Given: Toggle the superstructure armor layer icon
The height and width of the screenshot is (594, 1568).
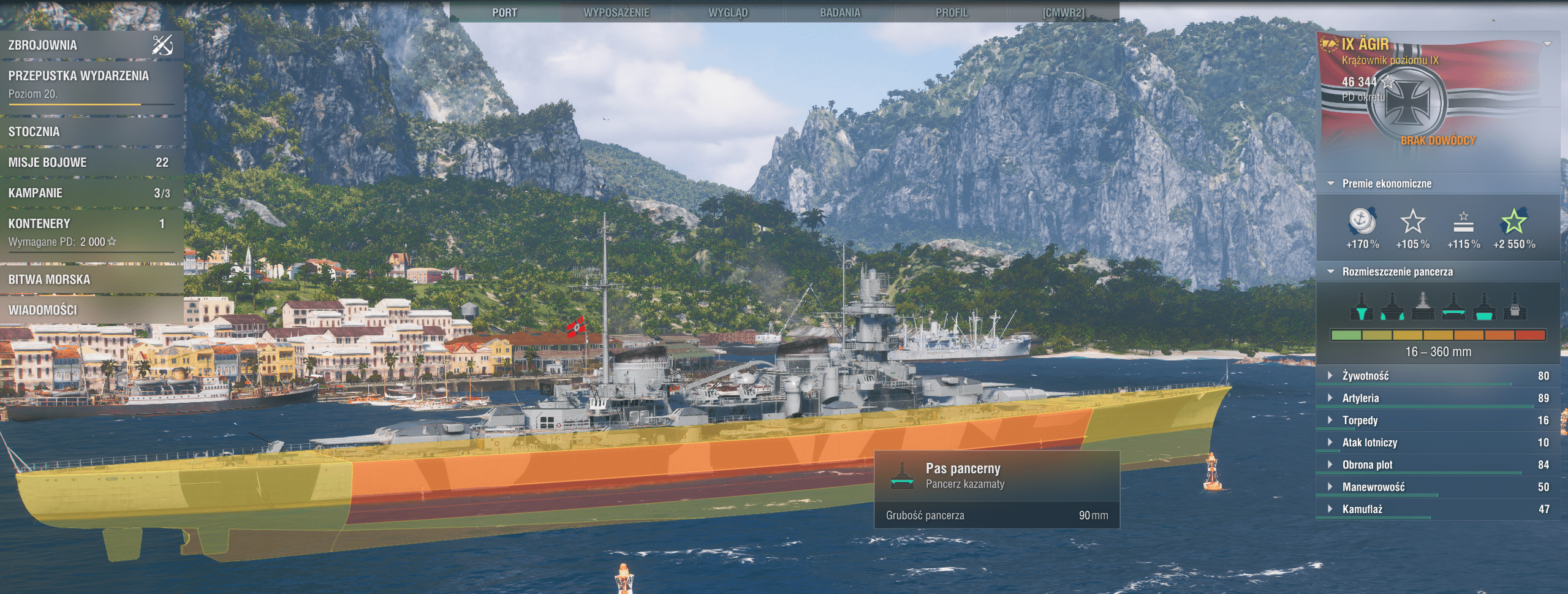Looking at the screenshot, I should pos(1422,306).
